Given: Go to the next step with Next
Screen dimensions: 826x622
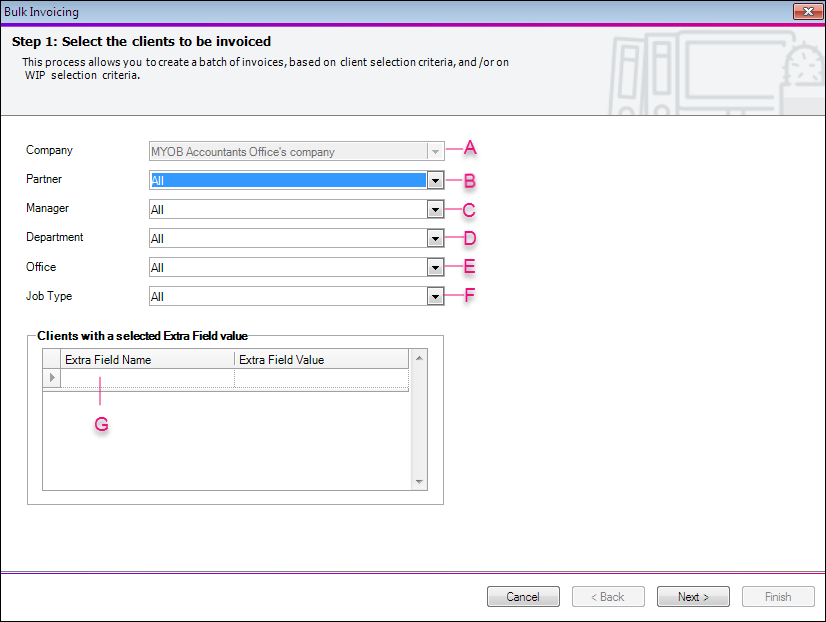Looking at the screenshot, I should (693, 597).
